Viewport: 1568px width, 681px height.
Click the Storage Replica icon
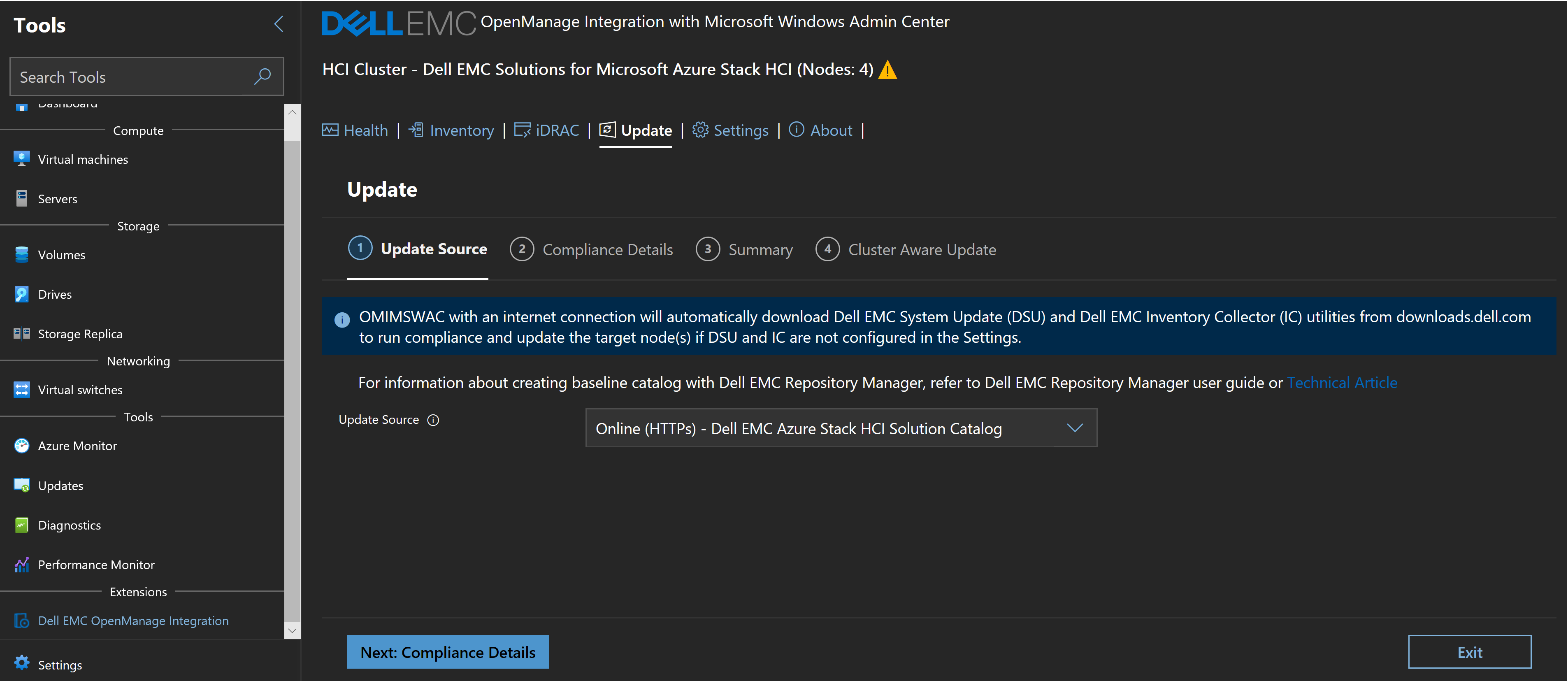21,333
